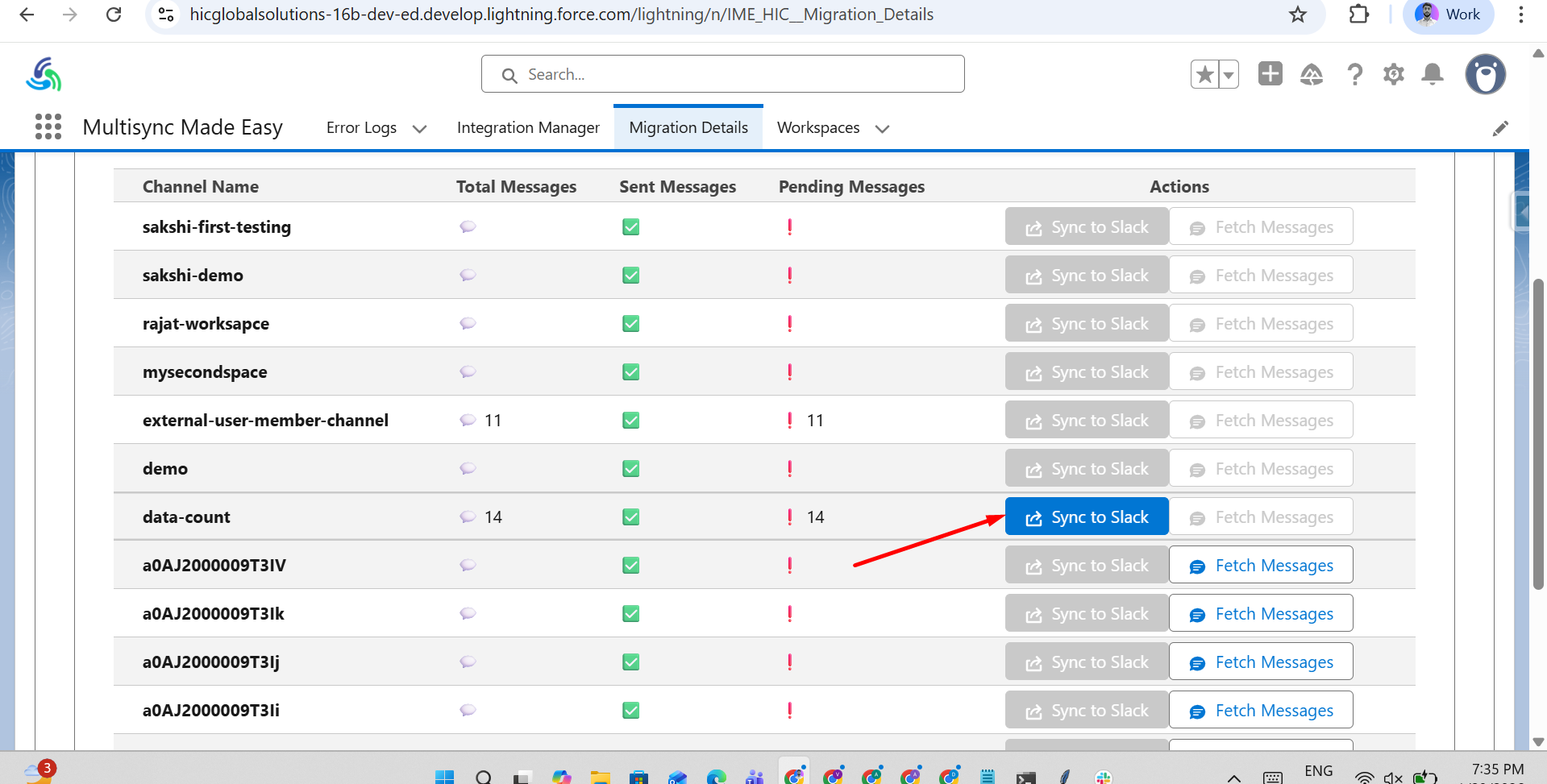Toggle sent checkbox for external-user-member-channel
This screenshot has width=1547, height=784.
631,421
